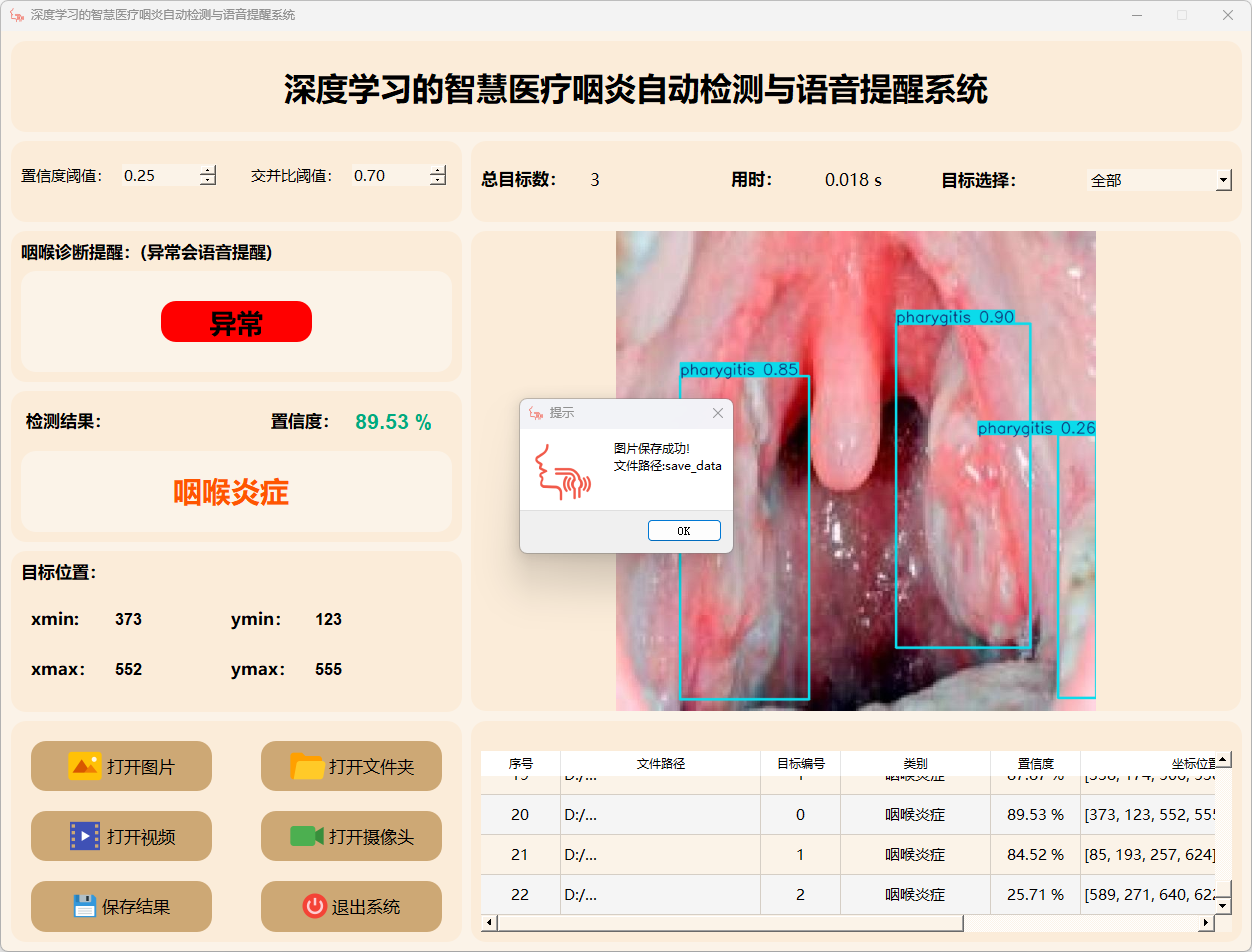Click the 文件路径 column header
The image size is (1252, 952).
point(660,763)
